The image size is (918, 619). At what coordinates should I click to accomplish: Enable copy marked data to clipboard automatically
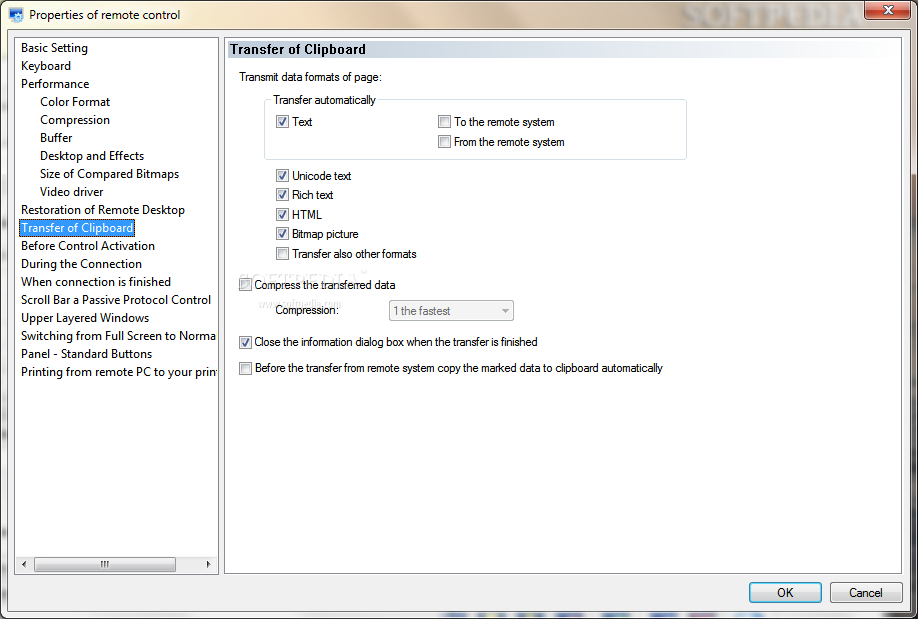pyautogui.click(x=245, y=368)
